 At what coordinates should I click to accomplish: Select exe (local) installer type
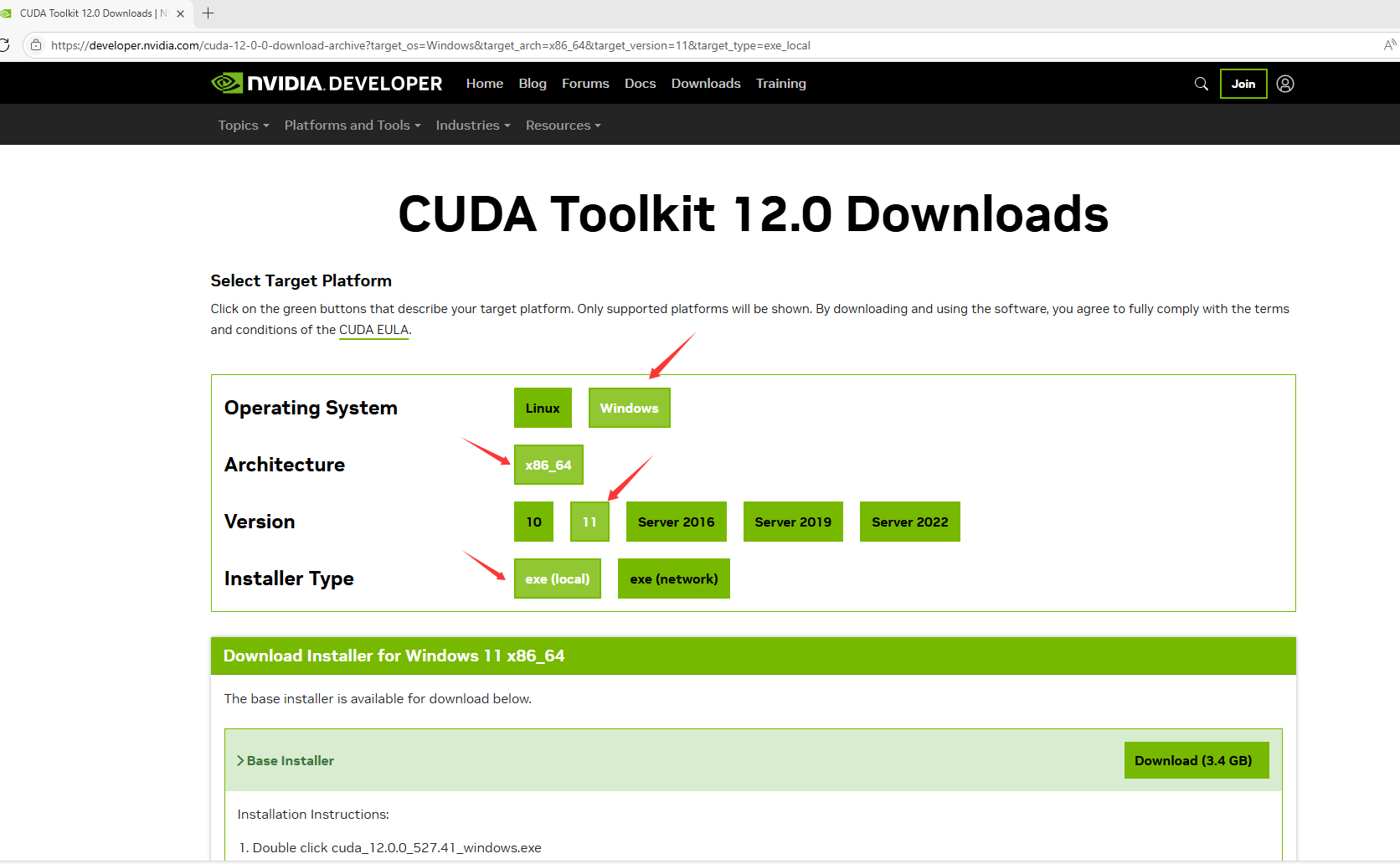[558, 579]
